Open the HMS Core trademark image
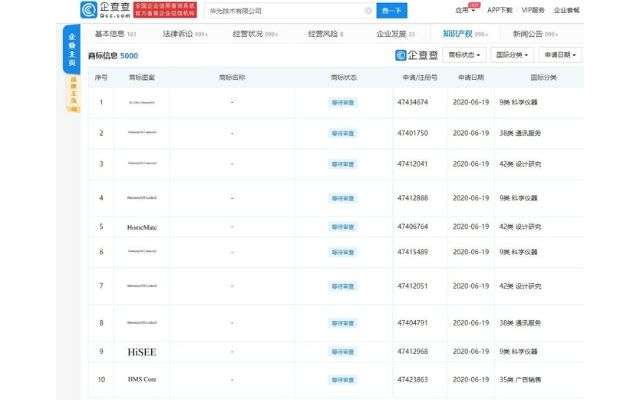 point(142,379)
